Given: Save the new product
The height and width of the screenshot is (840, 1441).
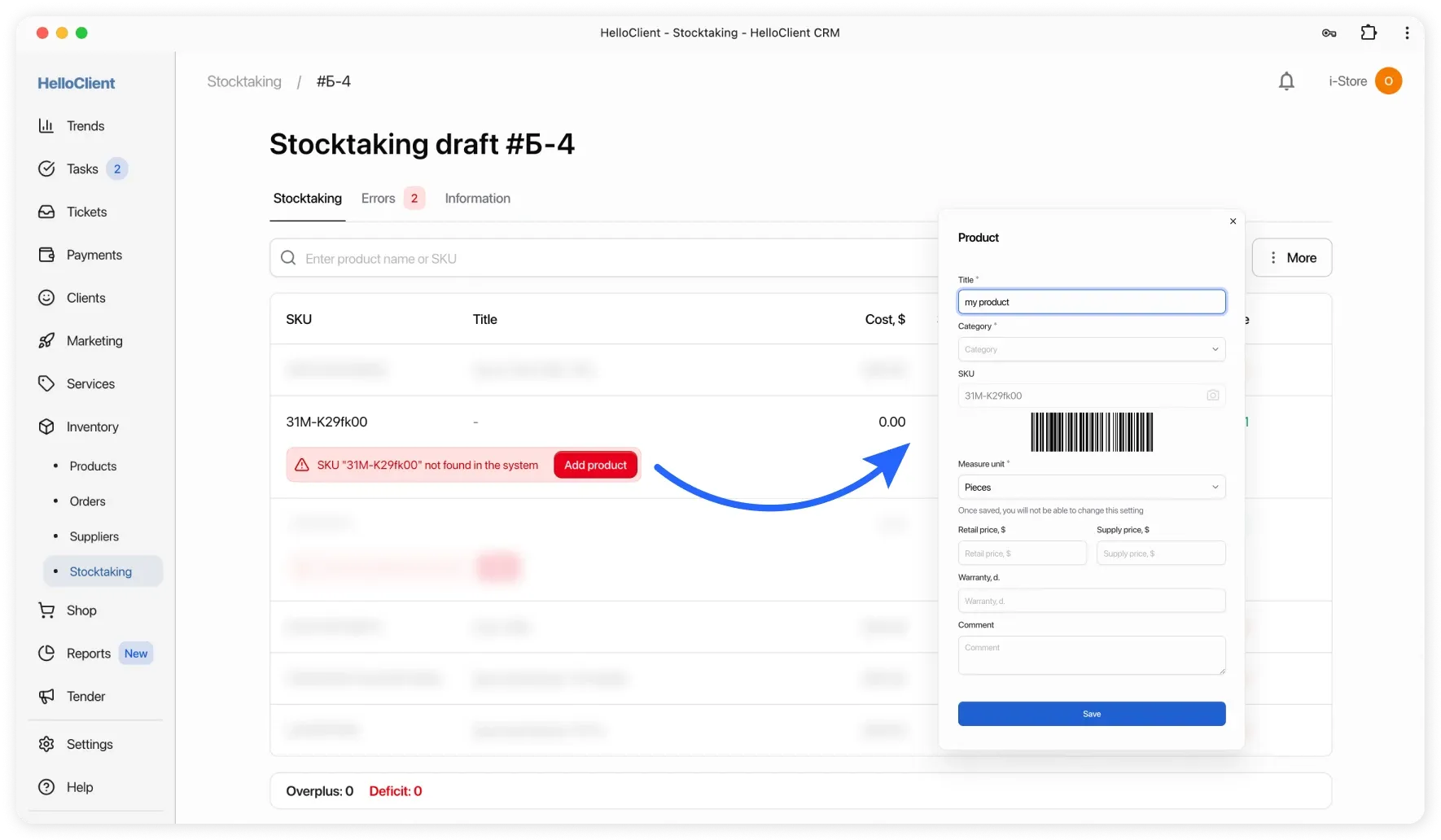Looking at the screenshot, I should click(x=1091, y=714).
